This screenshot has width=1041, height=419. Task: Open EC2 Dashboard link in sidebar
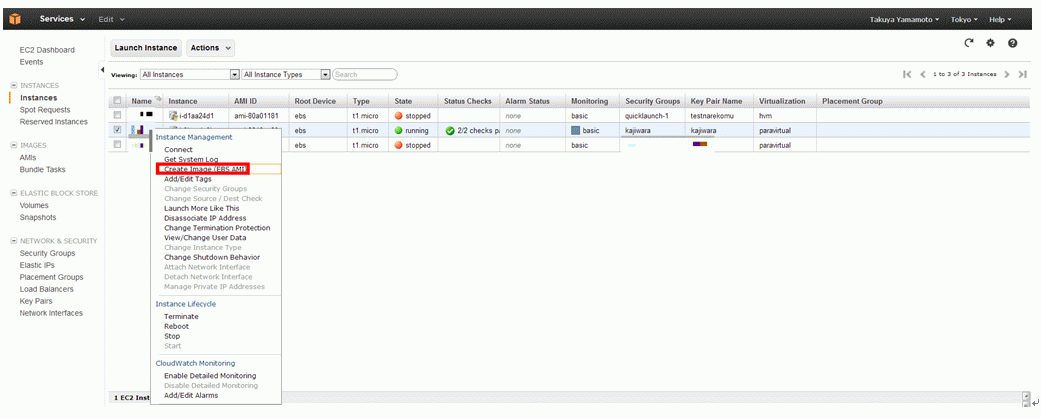point(47,50)
